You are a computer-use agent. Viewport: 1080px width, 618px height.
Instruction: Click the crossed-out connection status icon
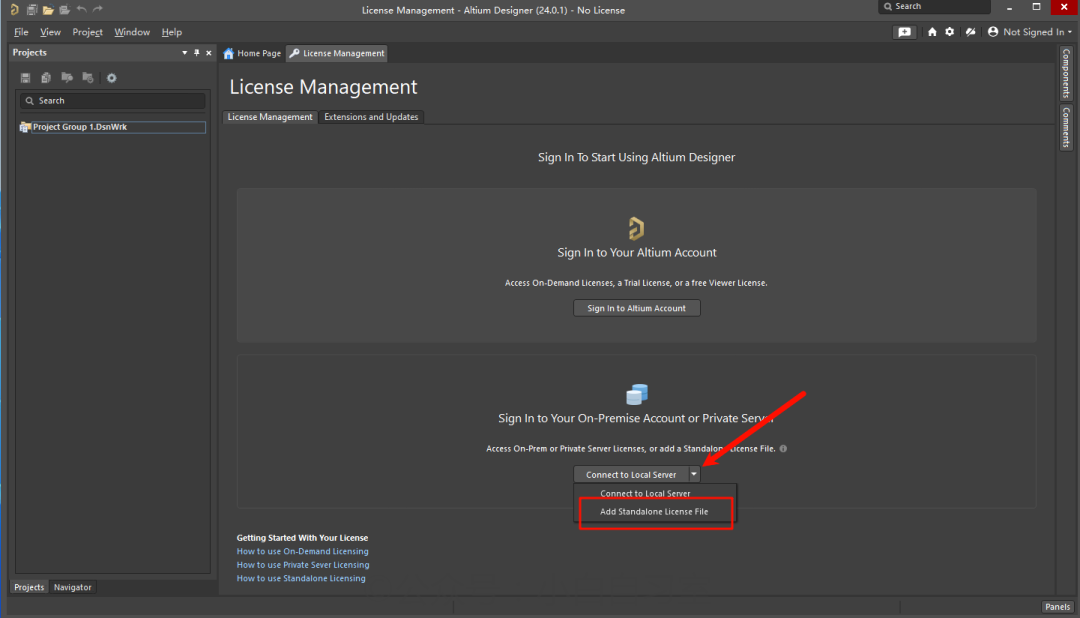(970, 32)
